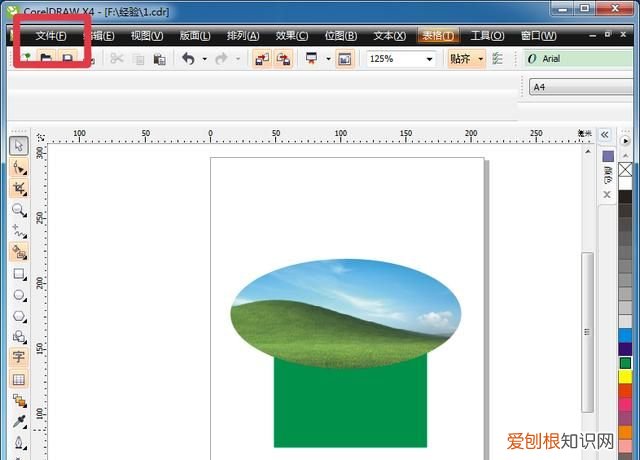The width and height of the screenshot is (640, 460).
Task: Pick the yellow palette swatch
Action: [x=625, y=377]
